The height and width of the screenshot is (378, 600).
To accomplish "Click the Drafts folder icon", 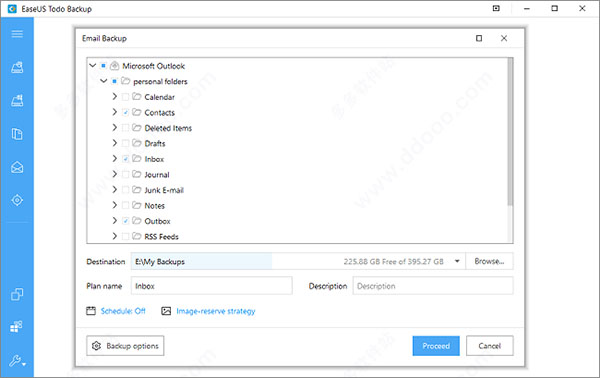I will coord(137,143).
